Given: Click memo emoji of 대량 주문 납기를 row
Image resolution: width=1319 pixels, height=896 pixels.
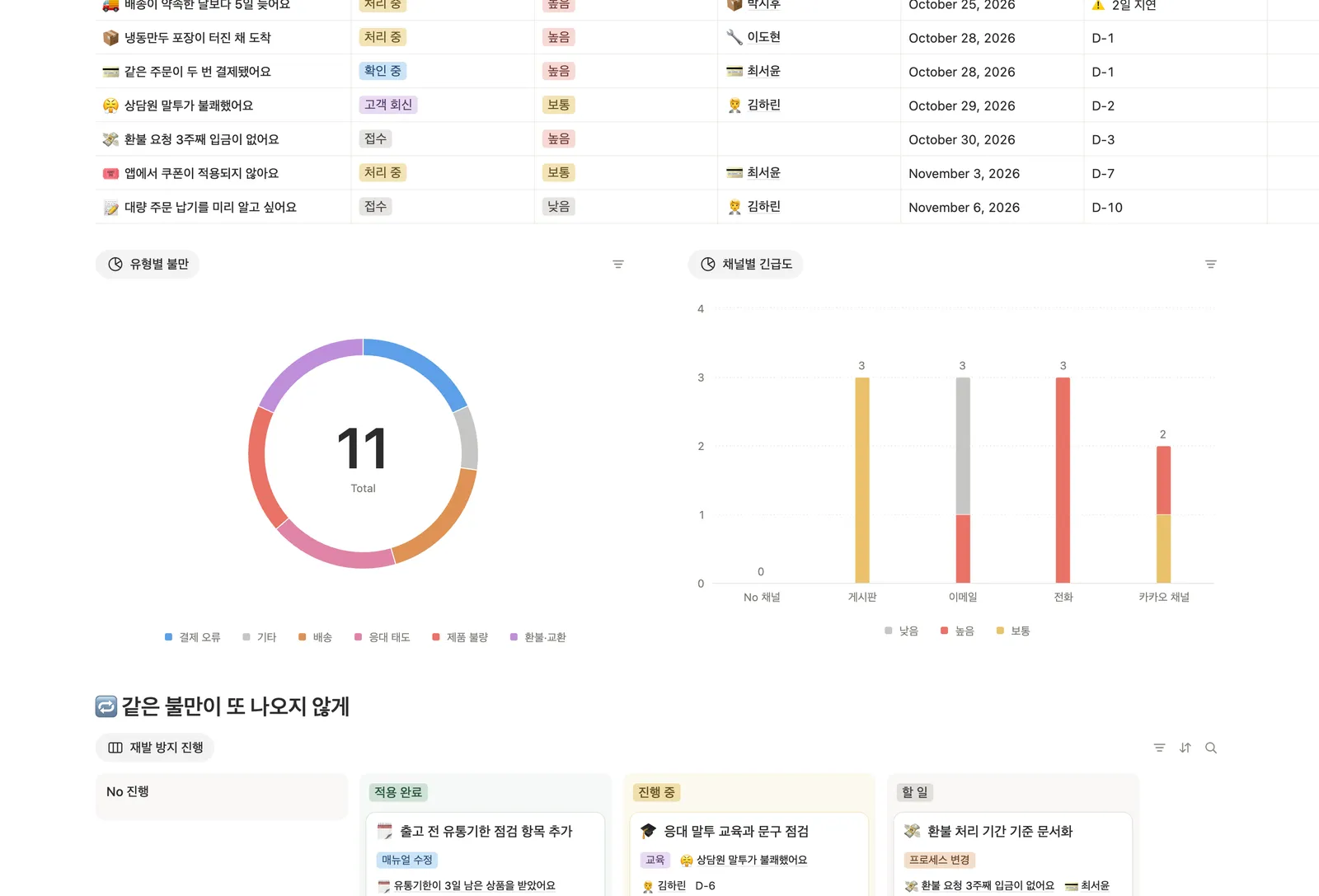Looking at the screenshot, I should click(x=110, y=208).
